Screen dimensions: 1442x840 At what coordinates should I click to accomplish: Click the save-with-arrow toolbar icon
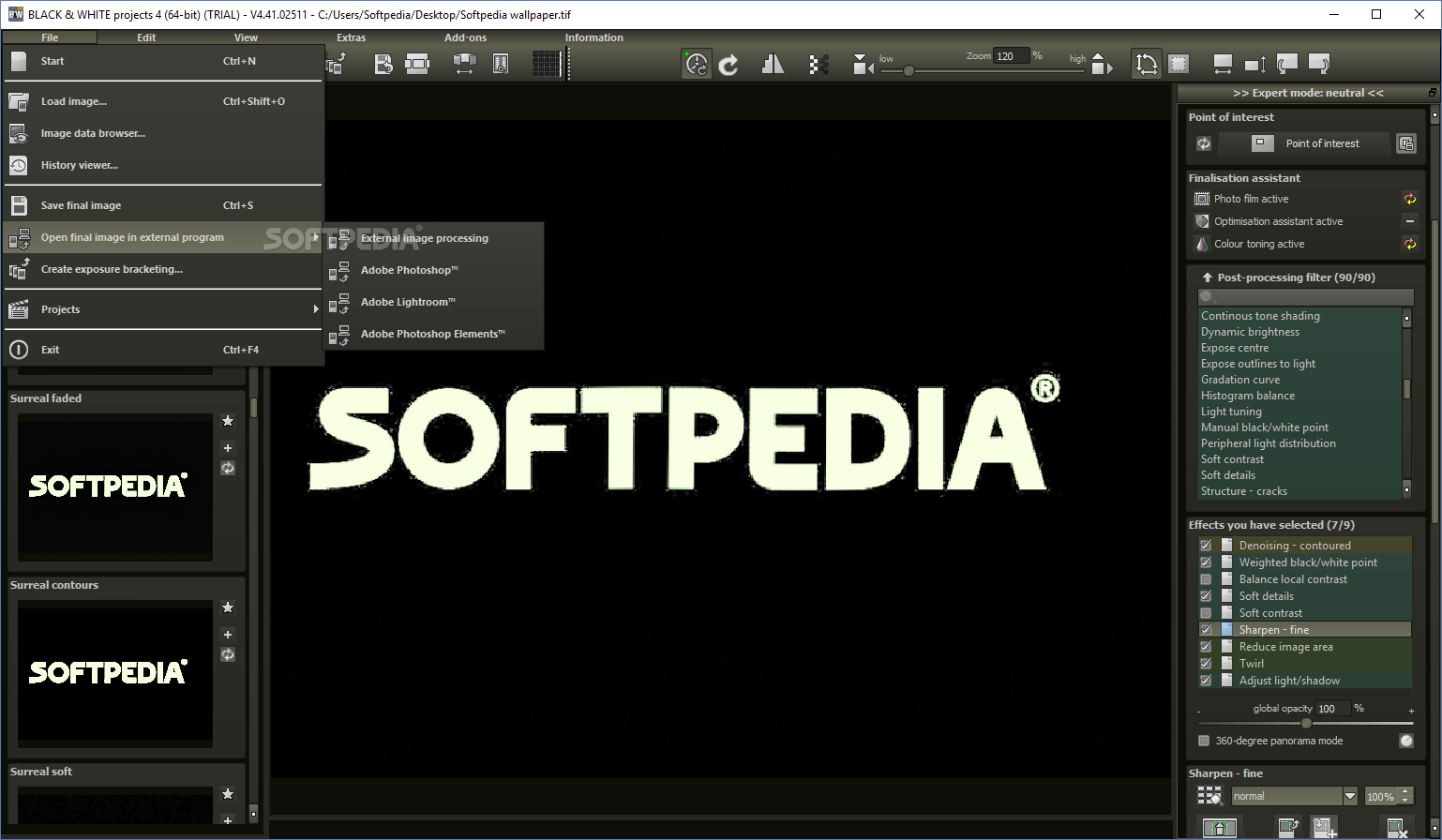point(383,64)
